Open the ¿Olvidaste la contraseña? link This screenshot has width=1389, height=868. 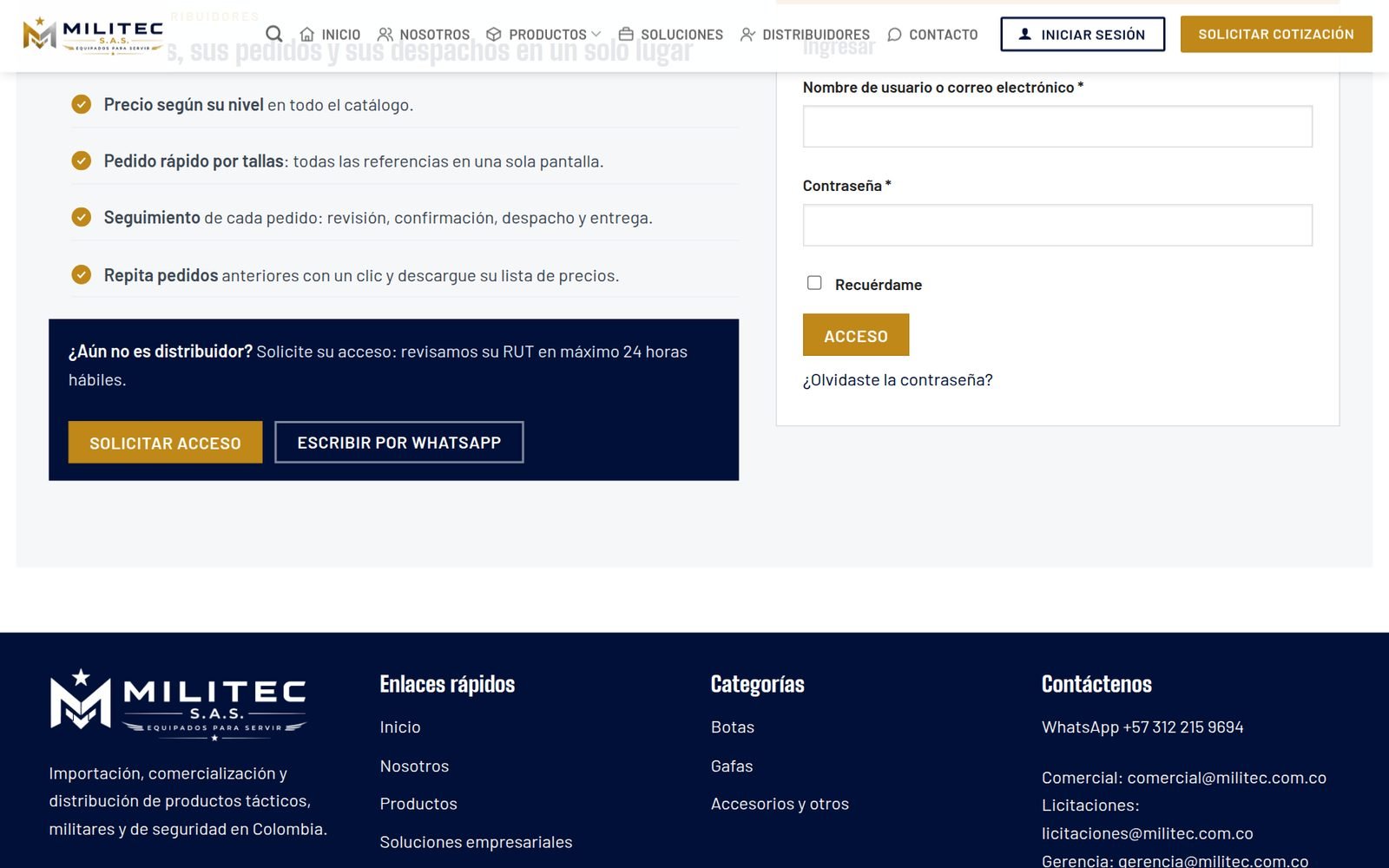coord(898,380)
